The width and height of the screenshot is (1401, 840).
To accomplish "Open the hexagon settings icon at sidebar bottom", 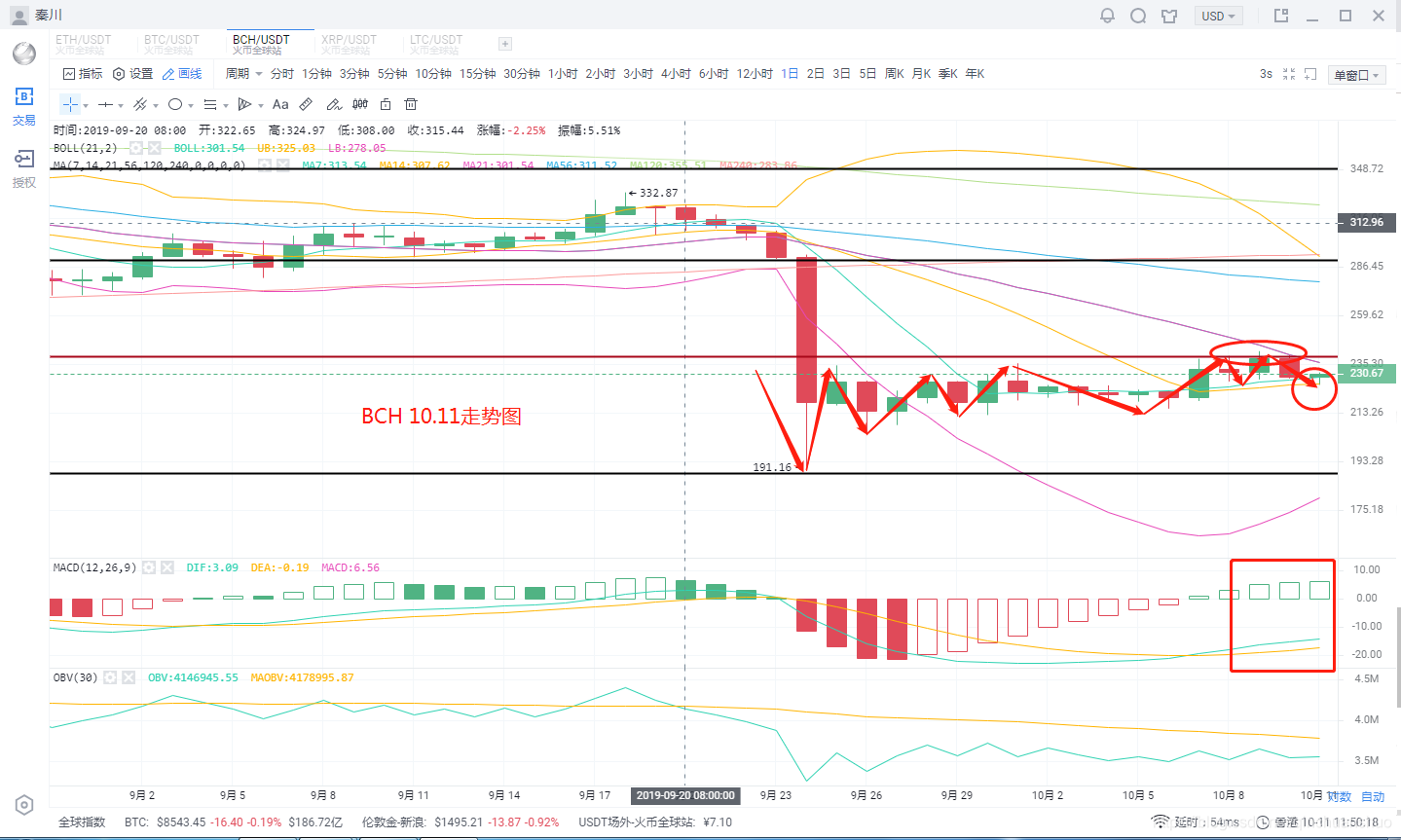I will [x=24, y=805].
